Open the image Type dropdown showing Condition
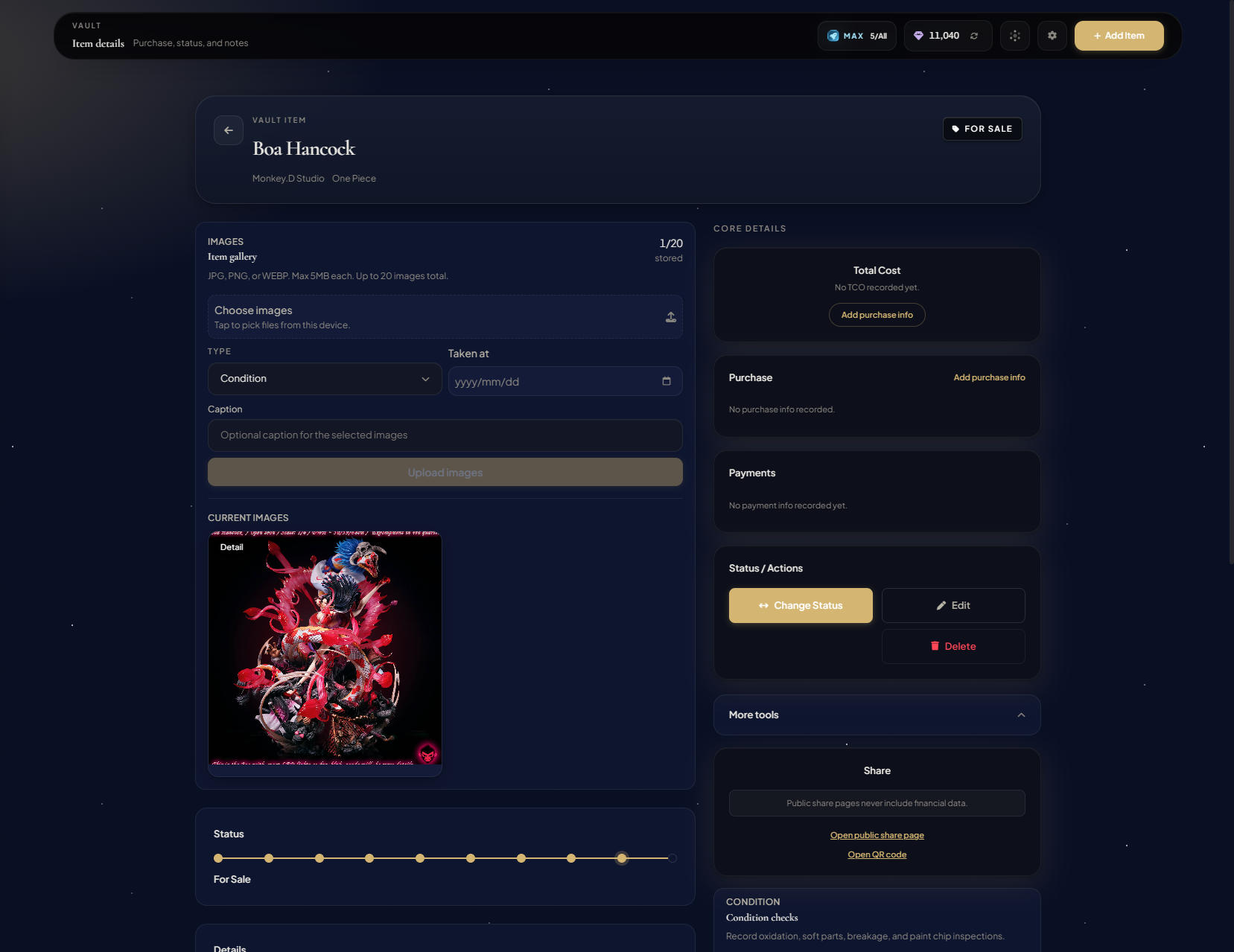The image size is (1234, 952). [325, 379]
